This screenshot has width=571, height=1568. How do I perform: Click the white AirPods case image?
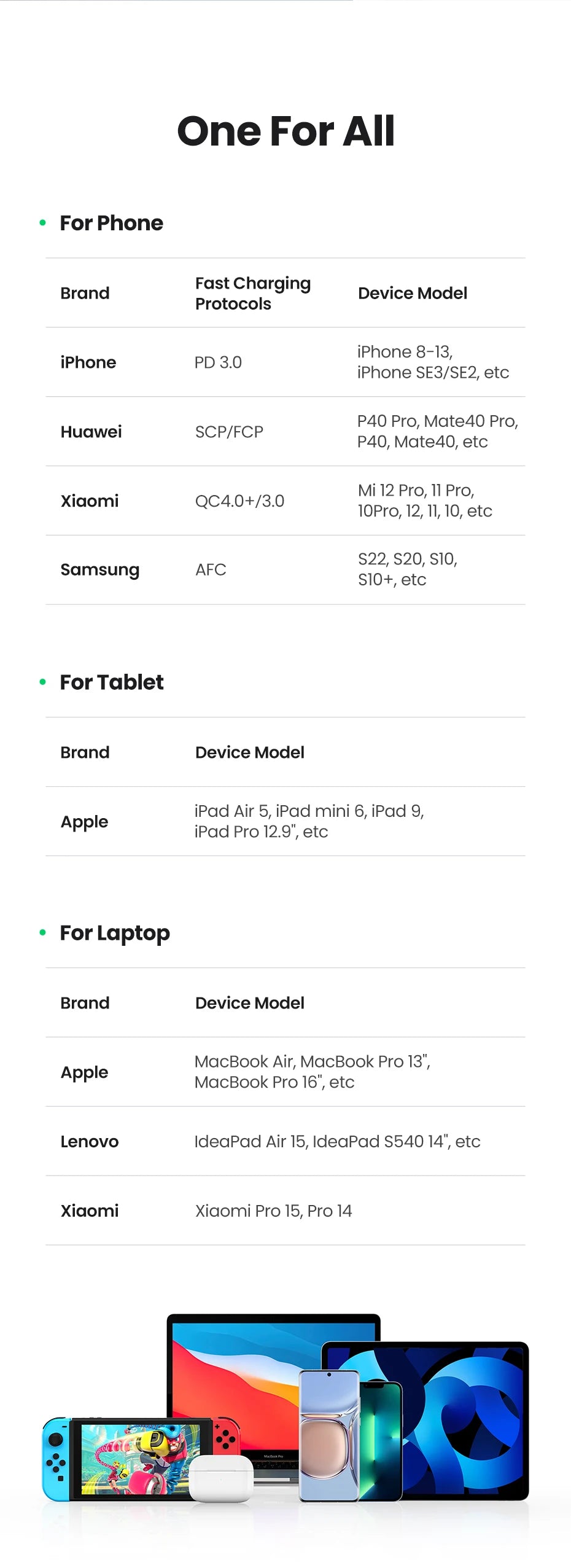pyautogui.click(x=221, y=1479)
